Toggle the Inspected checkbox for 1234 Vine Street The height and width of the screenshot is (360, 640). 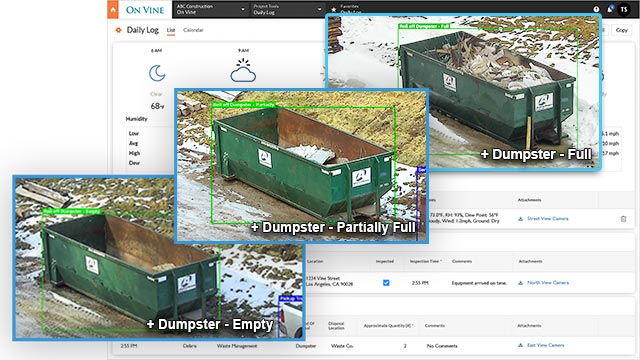386,283
